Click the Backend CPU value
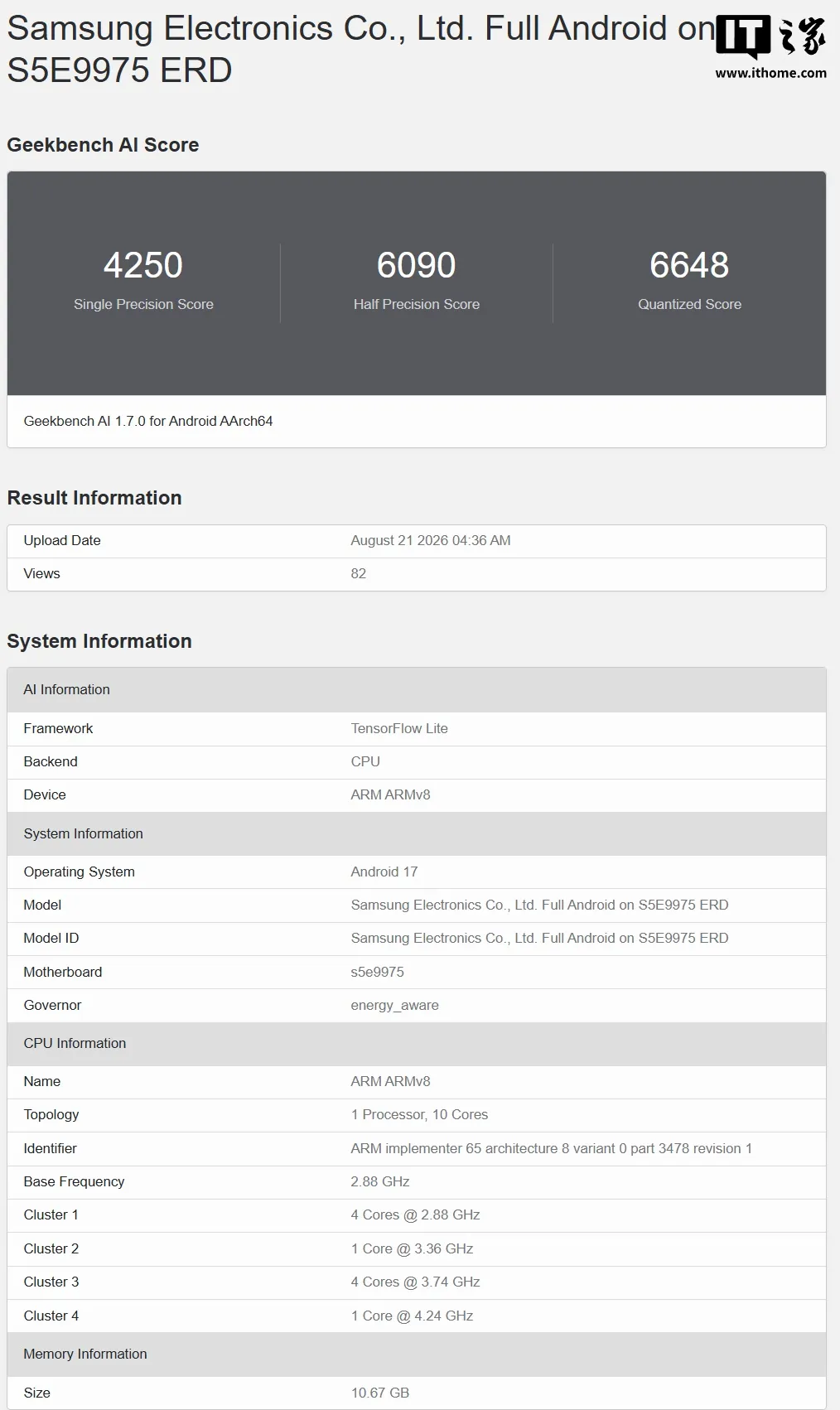The image size is (840, 1410). (365, 761)
